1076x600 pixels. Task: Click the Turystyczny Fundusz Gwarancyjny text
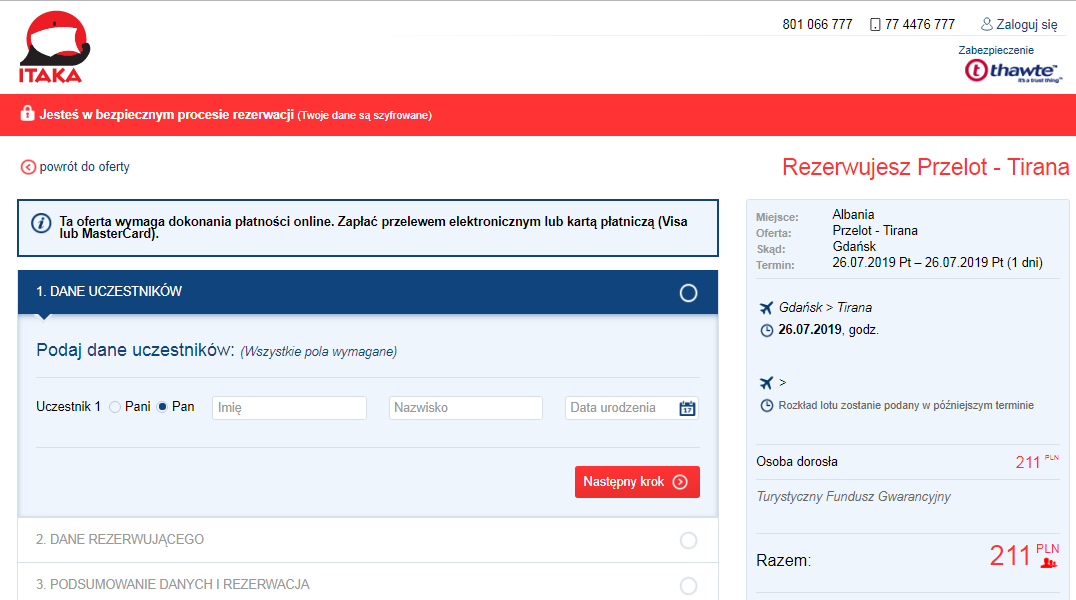[x=853, y=496]
